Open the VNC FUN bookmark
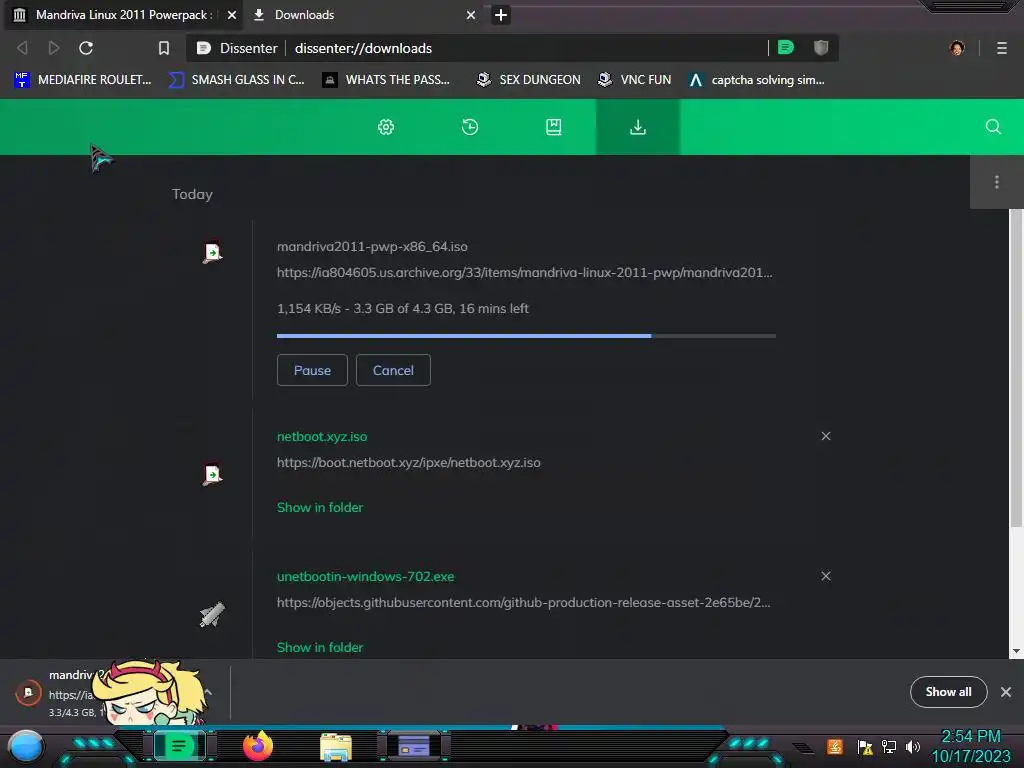 point(635,80)
